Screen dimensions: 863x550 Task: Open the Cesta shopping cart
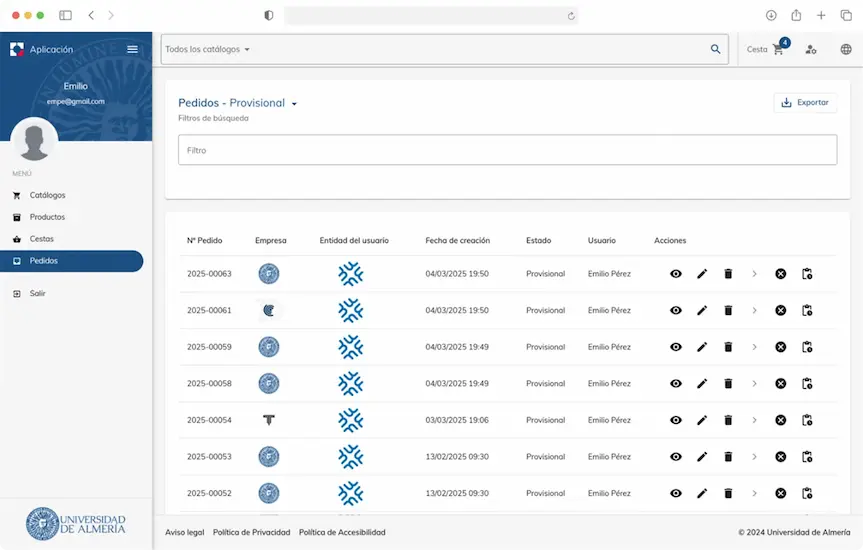(768, 49)
